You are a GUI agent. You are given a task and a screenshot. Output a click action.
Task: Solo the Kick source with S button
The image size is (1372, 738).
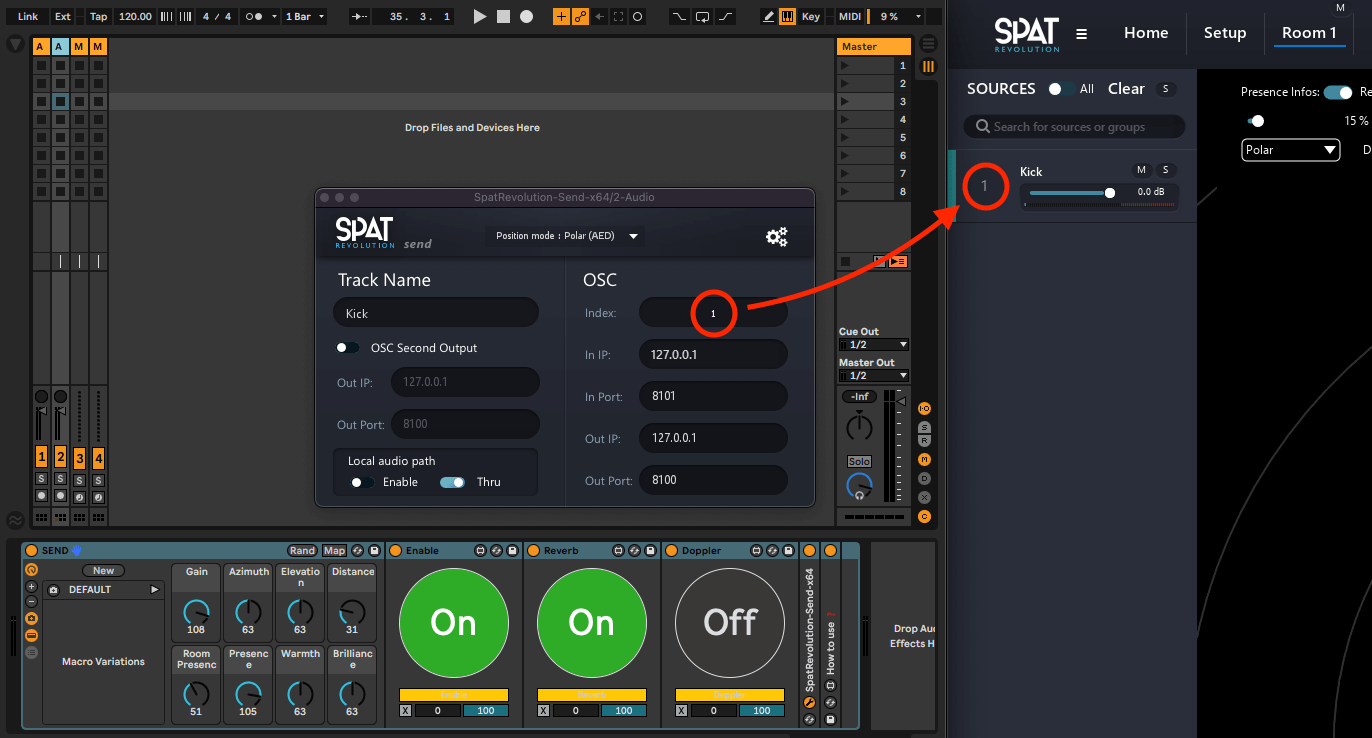1165,170
